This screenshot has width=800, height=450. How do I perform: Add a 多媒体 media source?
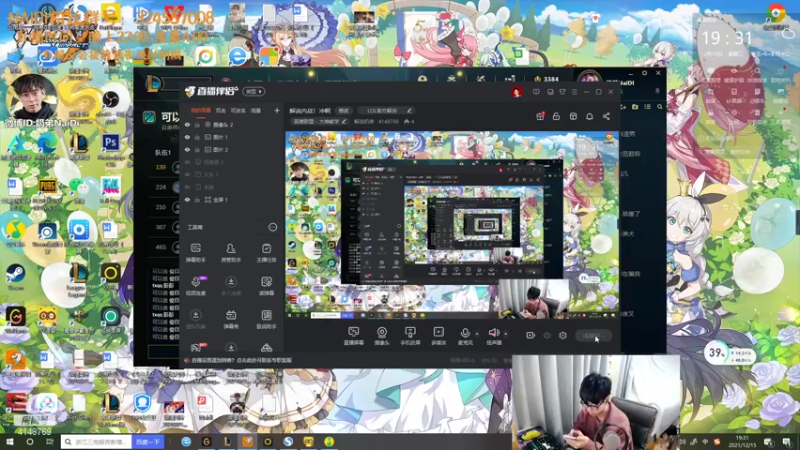pyautogui.click(x=438, y=336)
